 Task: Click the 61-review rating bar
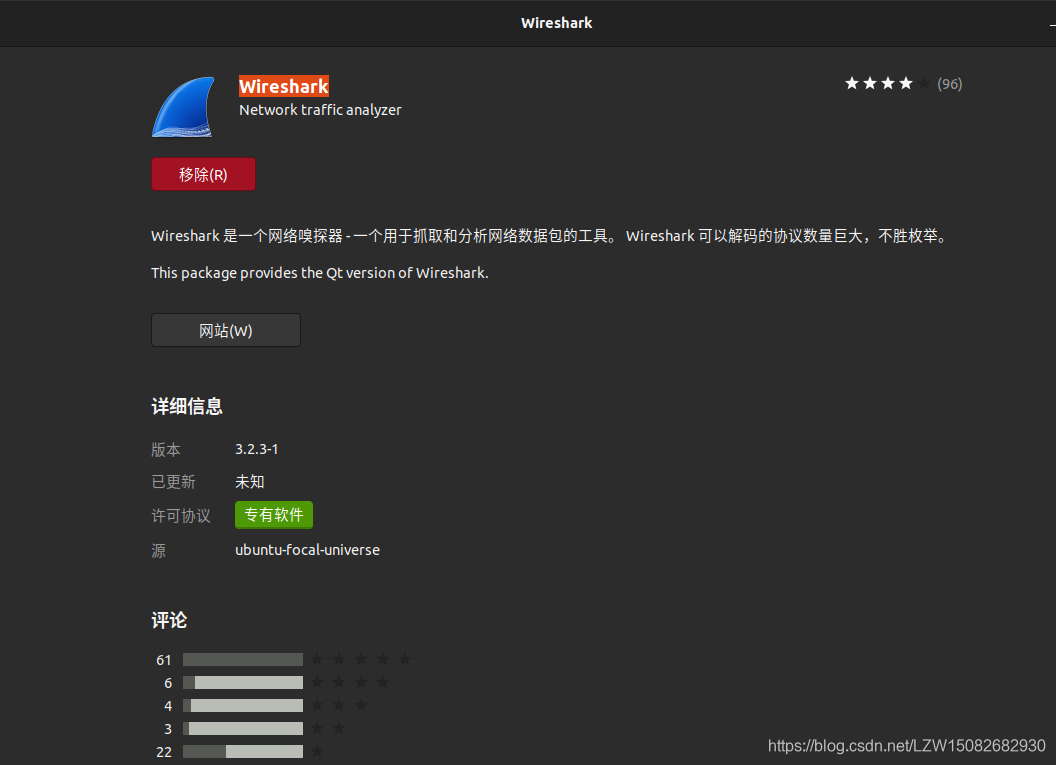coord(242,659)
